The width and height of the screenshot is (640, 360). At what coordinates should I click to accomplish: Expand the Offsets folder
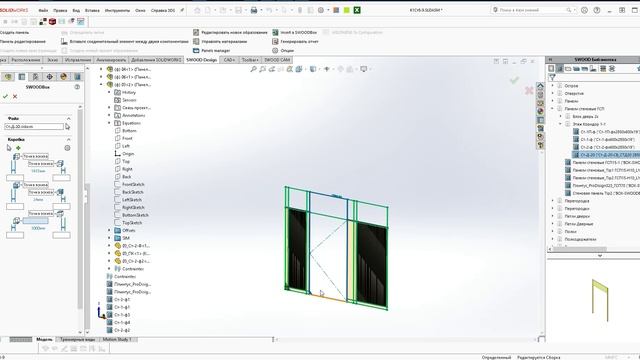click(x=109, y=230)
